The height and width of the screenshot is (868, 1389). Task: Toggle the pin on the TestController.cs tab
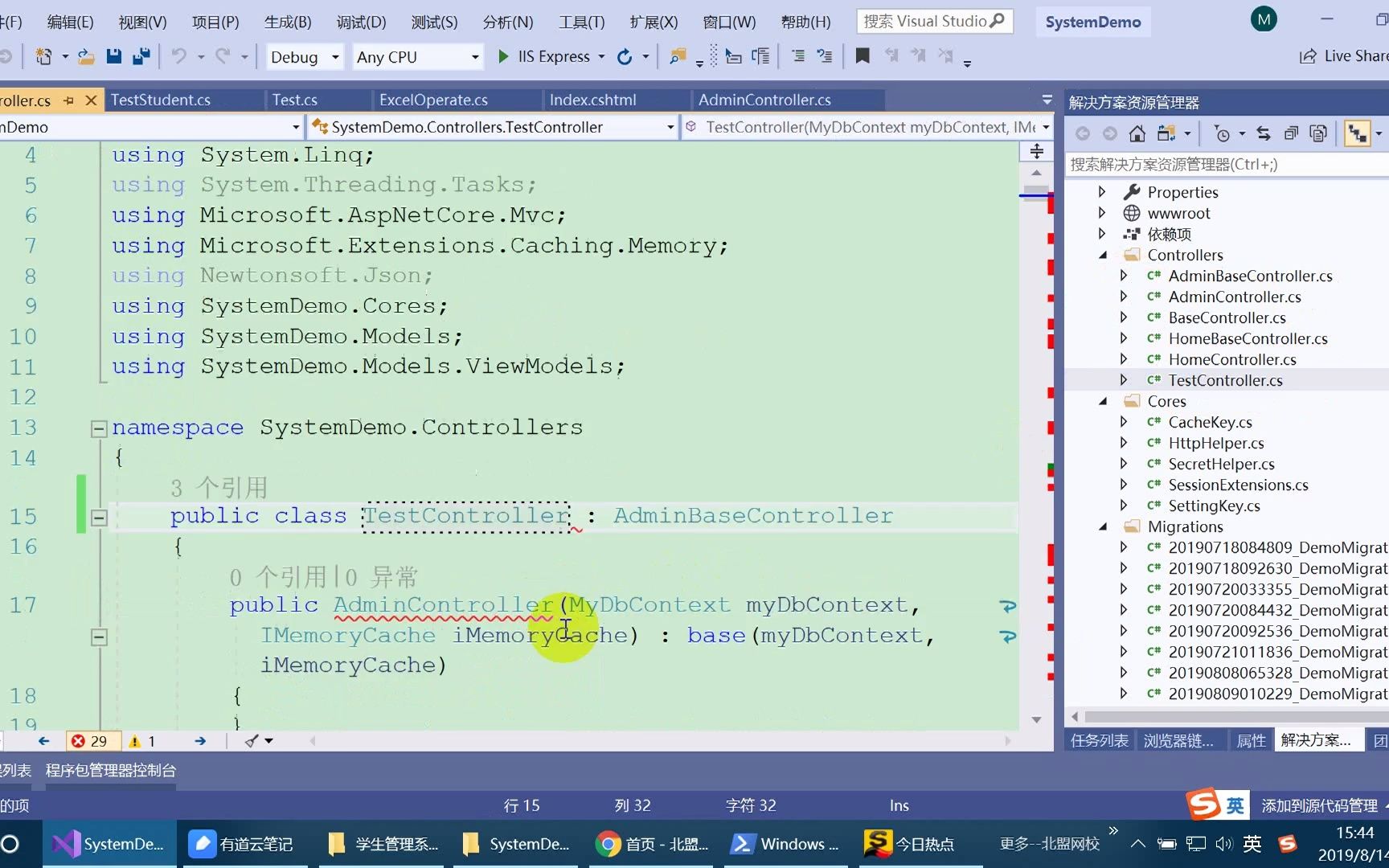pos(68,100)
